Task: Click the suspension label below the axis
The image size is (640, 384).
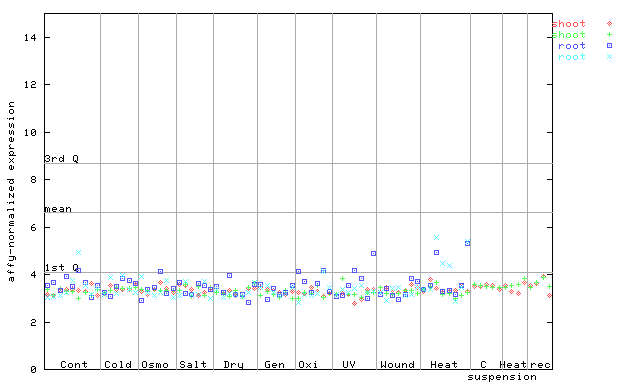Action: (x=502, y=377)
